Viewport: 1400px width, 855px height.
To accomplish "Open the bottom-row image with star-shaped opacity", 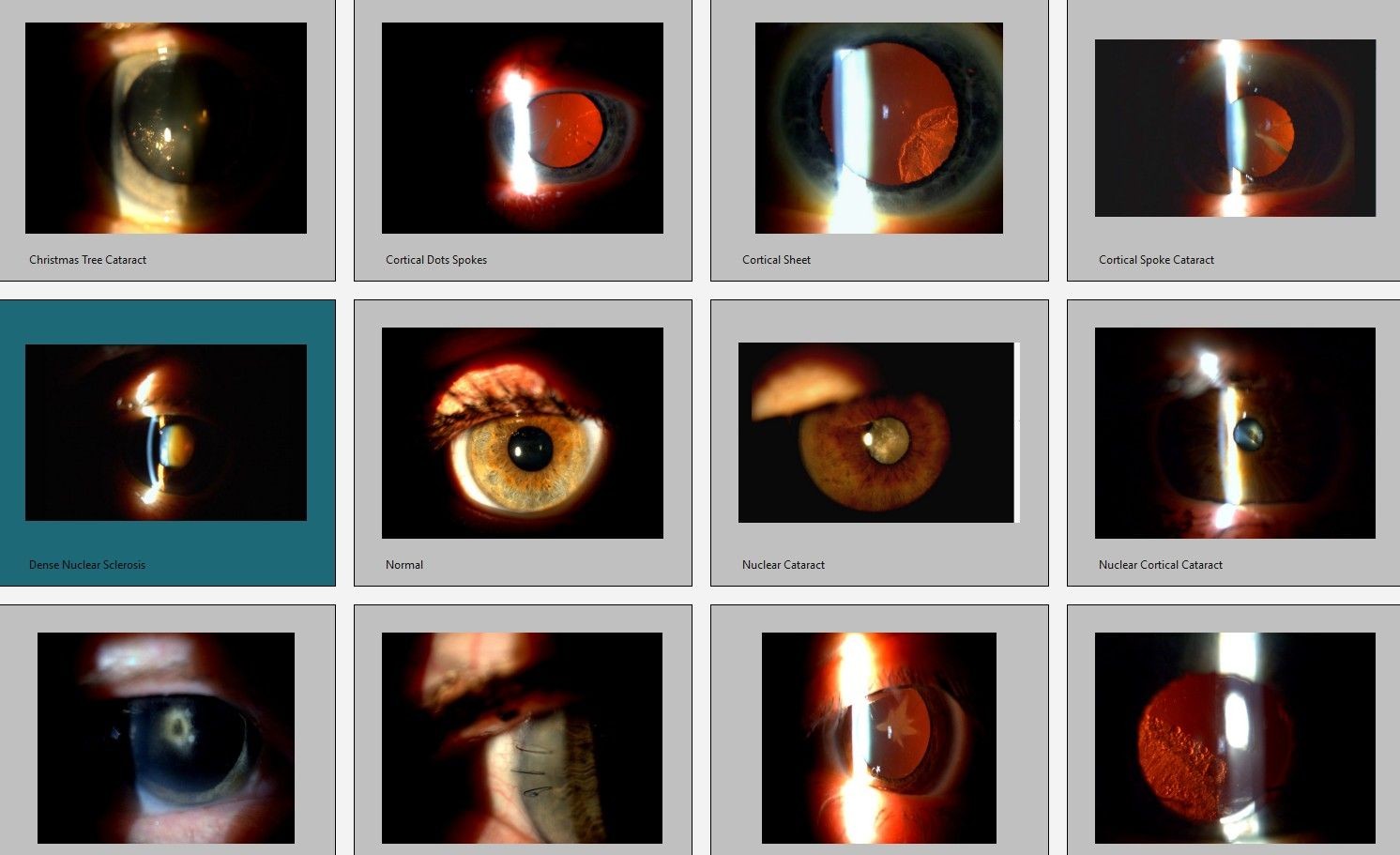I will pyautogui.click(x=879, y=738).
